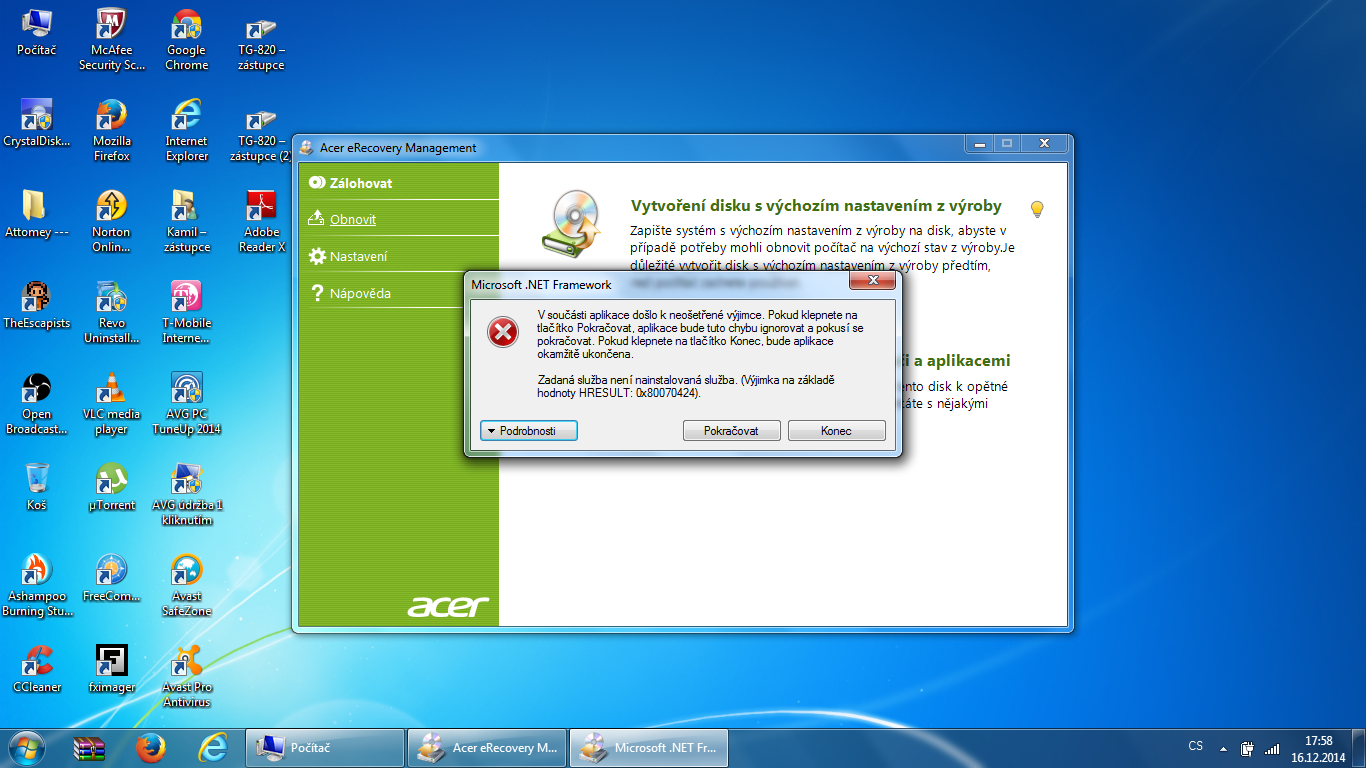
Task: Open the power/battery tray icon
Action: (x=1247, y=747)
